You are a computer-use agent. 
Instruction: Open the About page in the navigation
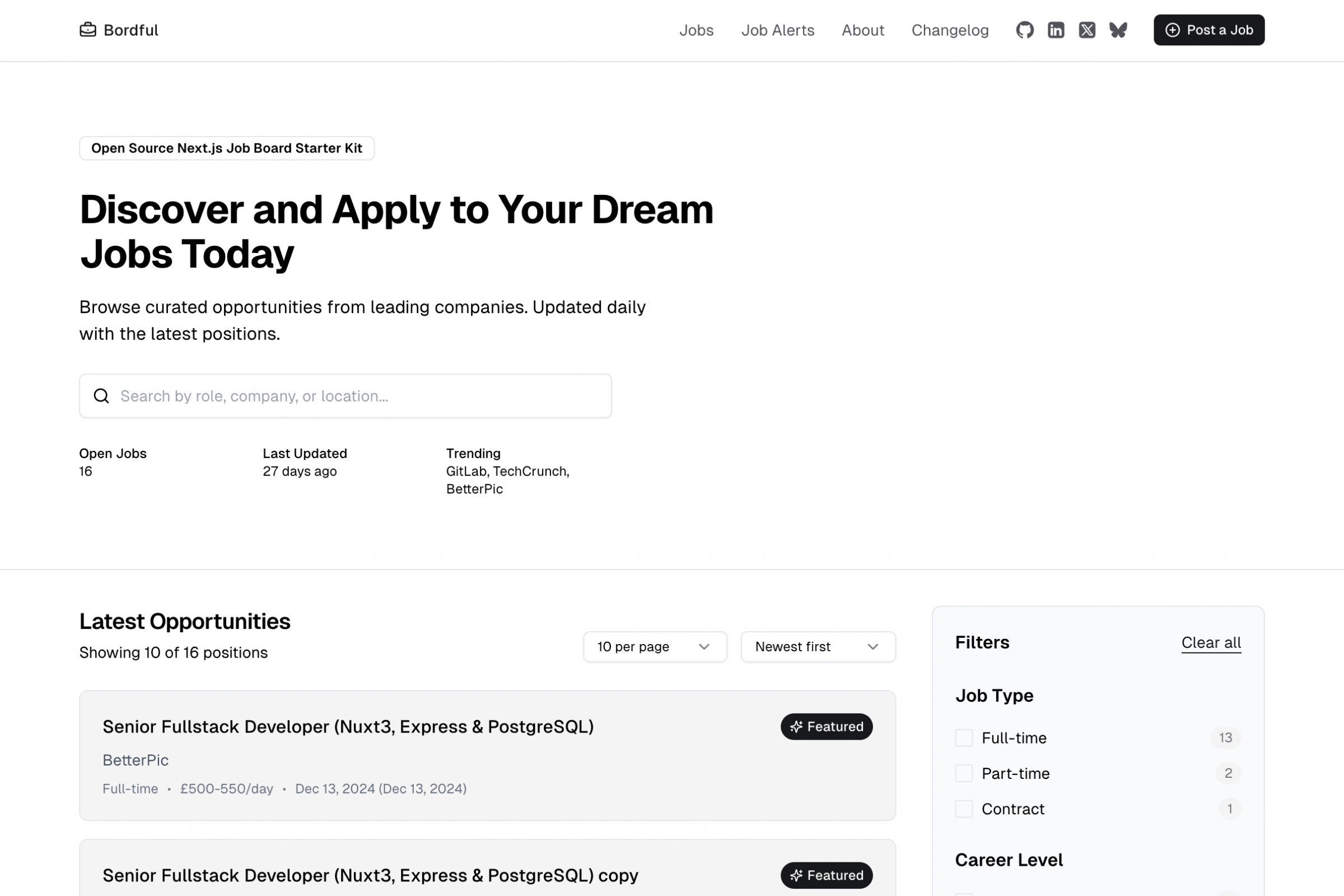[x=862, y=30]
